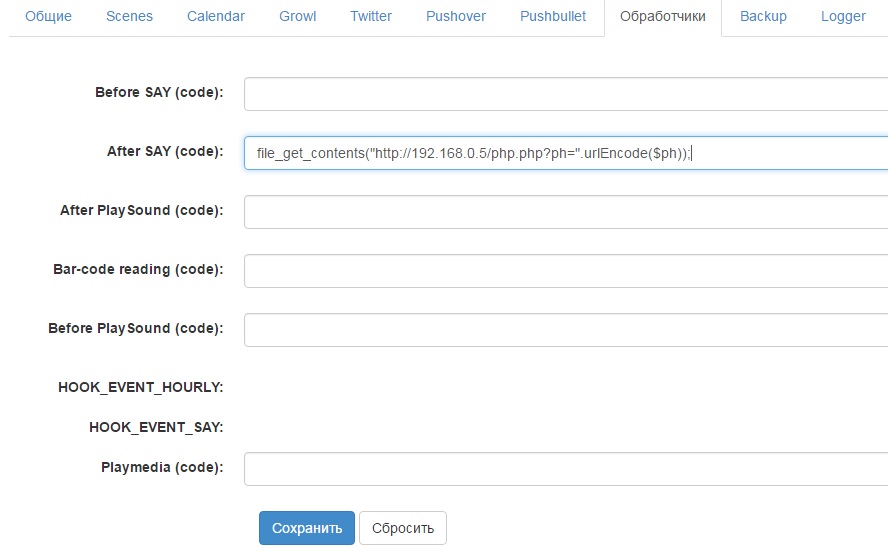The width and height of the screenshot is (888, 560).
Task: Switch to the Logger tab
Action: tap(843, 17)
